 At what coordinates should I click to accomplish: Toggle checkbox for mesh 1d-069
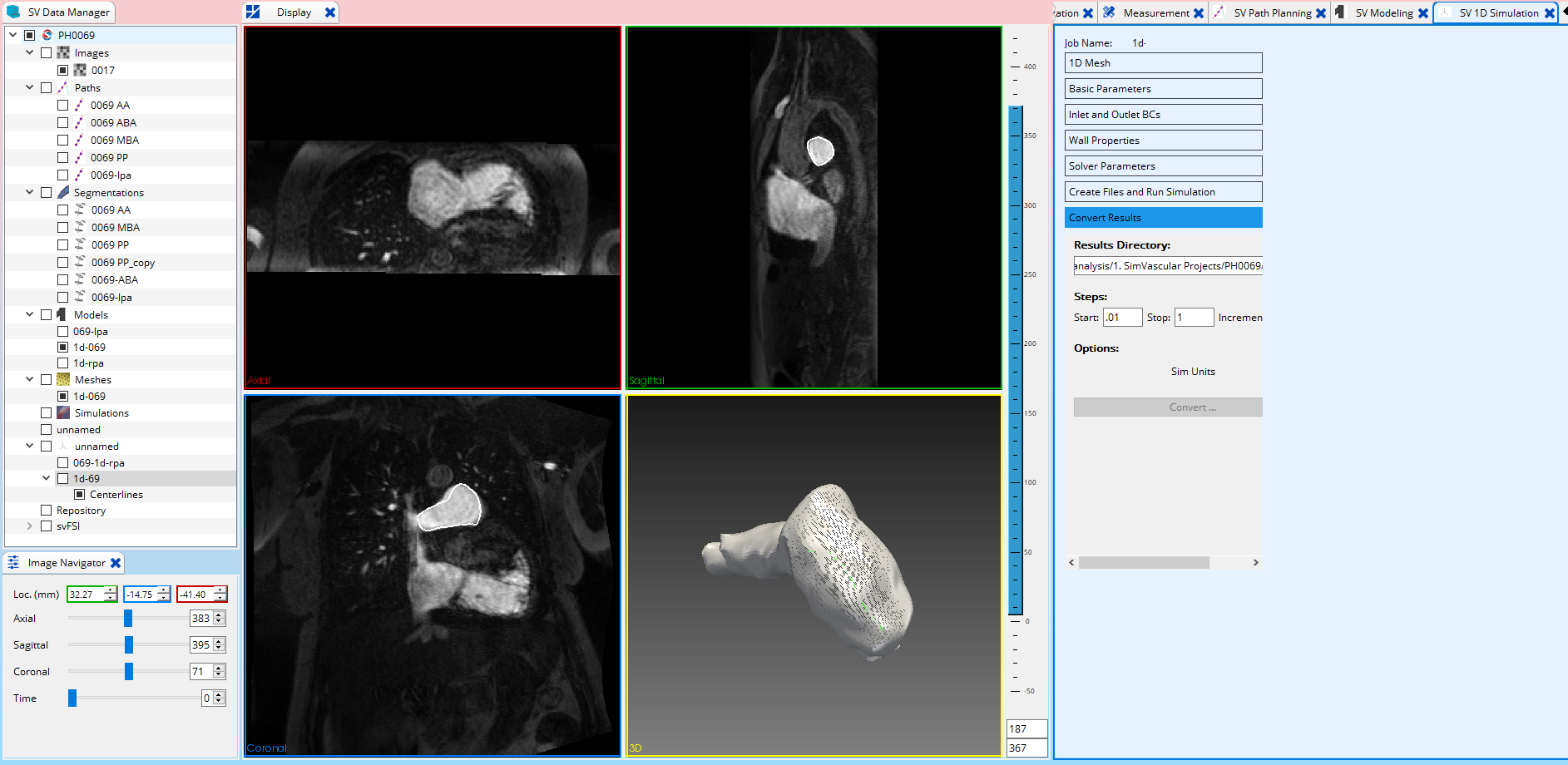[62, 396]
